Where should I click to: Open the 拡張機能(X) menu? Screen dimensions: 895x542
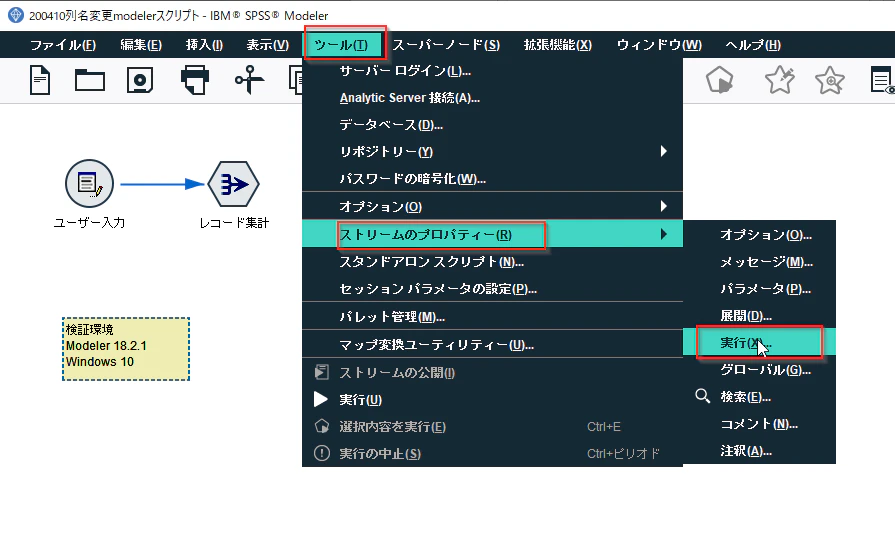point(558,45)
